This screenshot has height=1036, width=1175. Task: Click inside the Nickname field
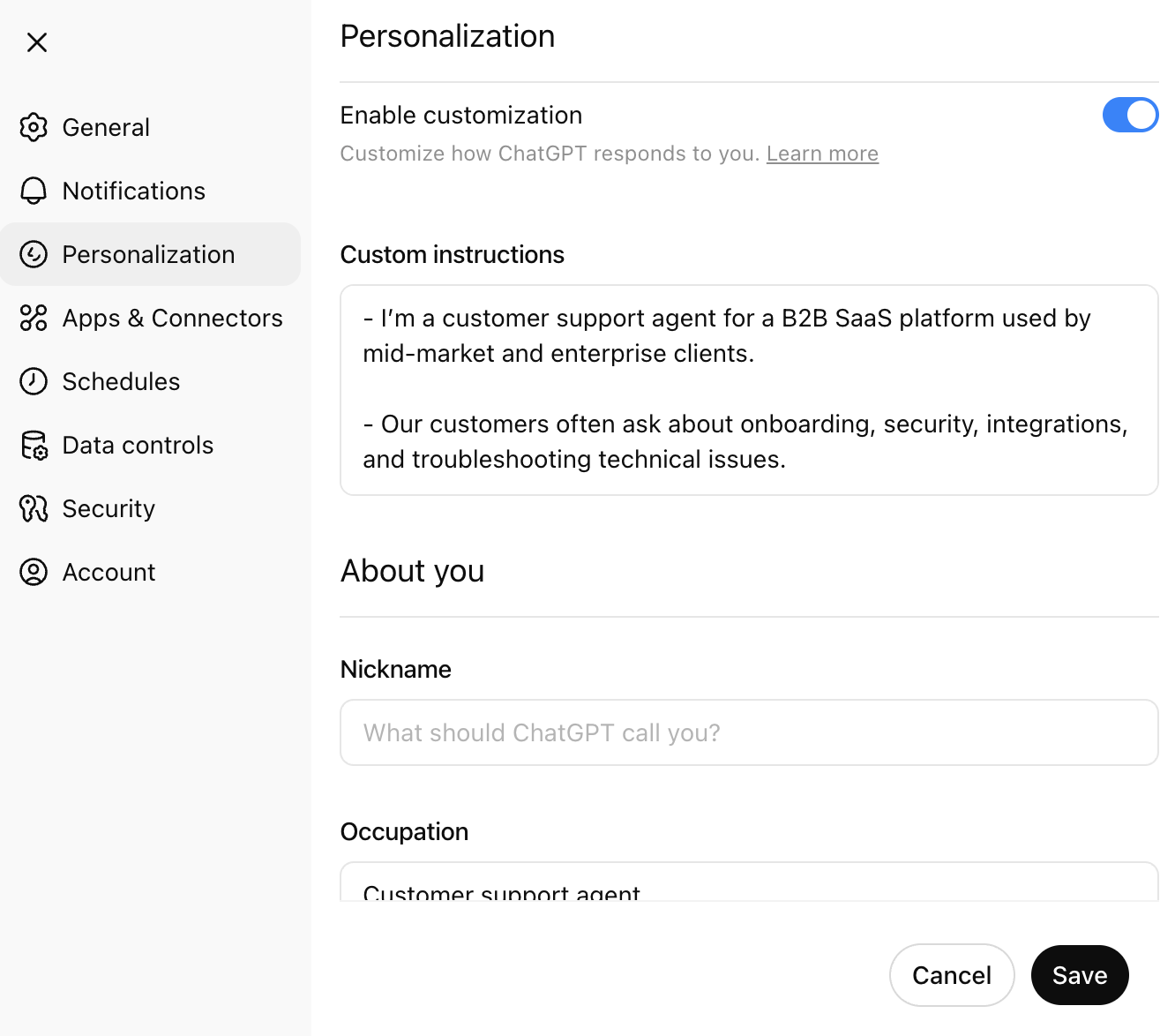749,732
